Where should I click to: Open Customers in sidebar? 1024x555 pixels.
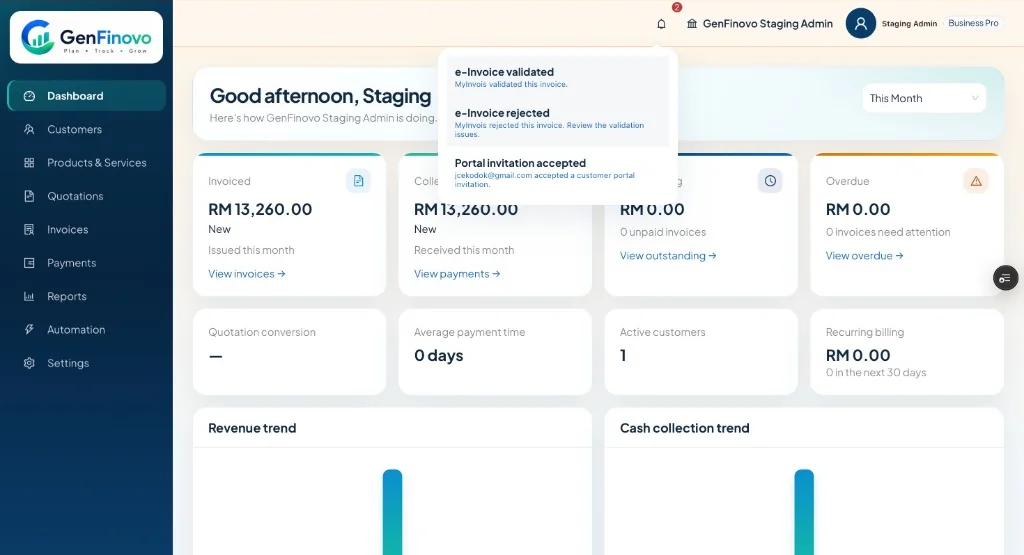[x=86, y=129]
